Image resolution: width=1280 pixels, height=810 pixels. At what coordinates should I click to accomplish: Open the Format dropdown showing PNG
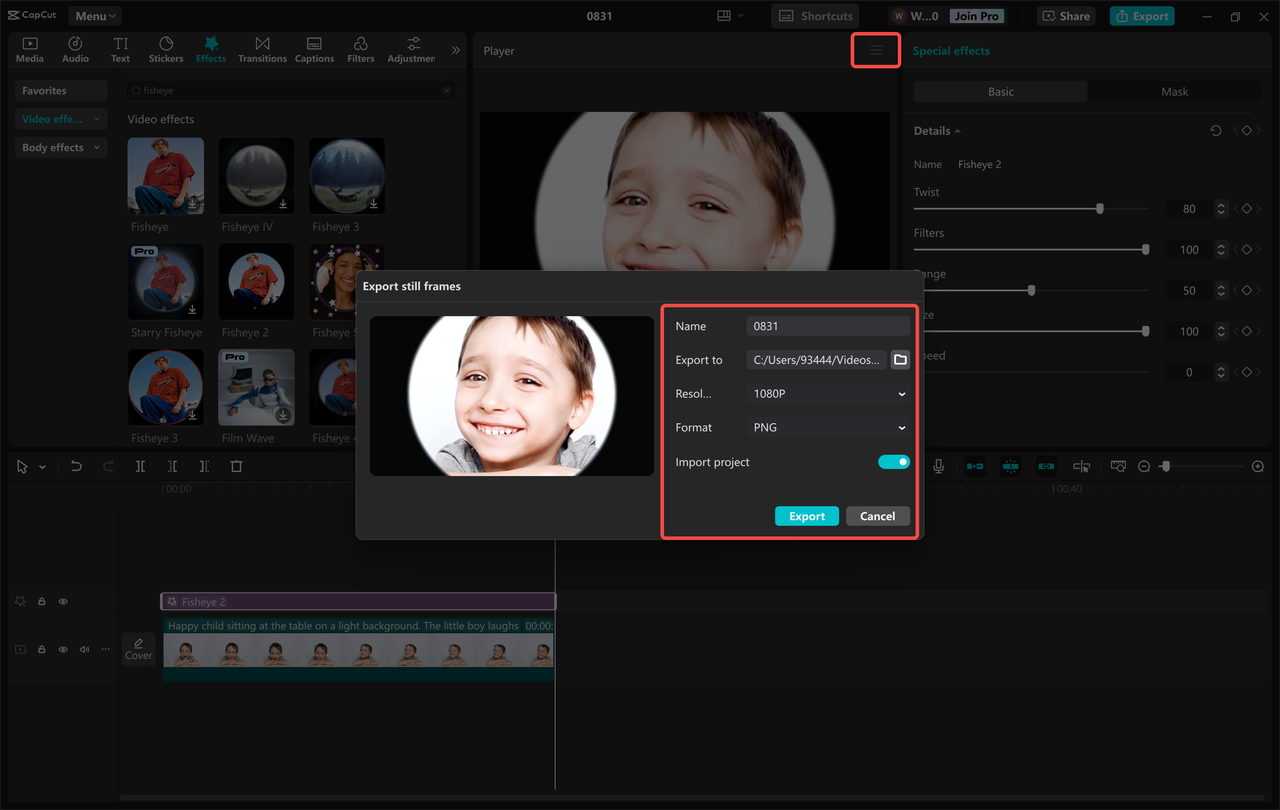click(x=828, y=427)
